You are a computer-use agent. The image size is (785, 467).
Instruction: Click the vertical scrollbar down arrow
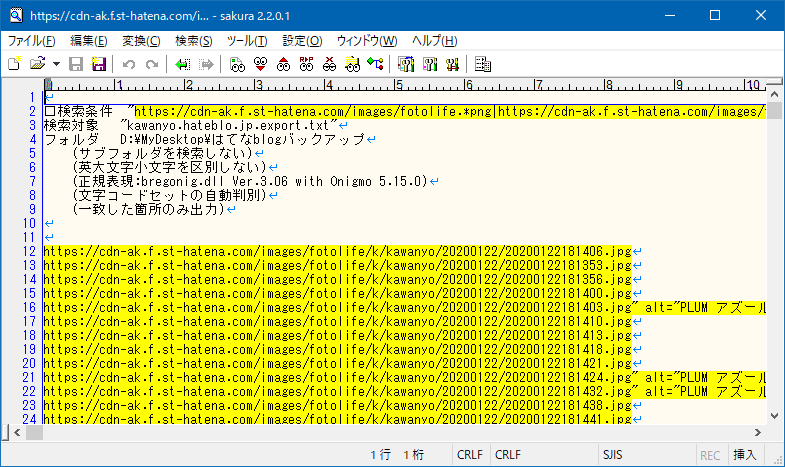pyautogui.click(x=774, y=415)
